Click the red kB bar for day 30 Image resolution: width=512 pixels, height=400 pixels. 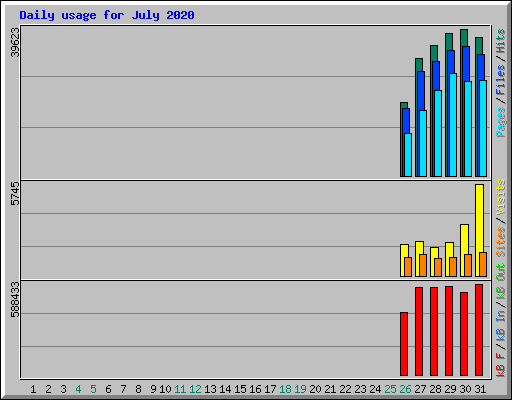(464, 334)
